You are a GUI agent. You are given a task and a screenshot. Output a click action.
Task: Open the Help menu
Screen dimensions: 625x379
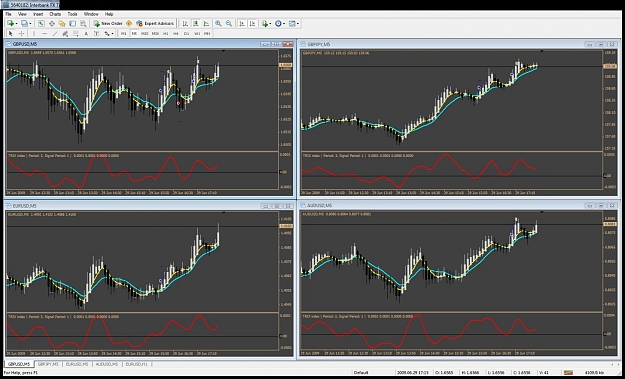pyautogui.click(x=109, y=14)
